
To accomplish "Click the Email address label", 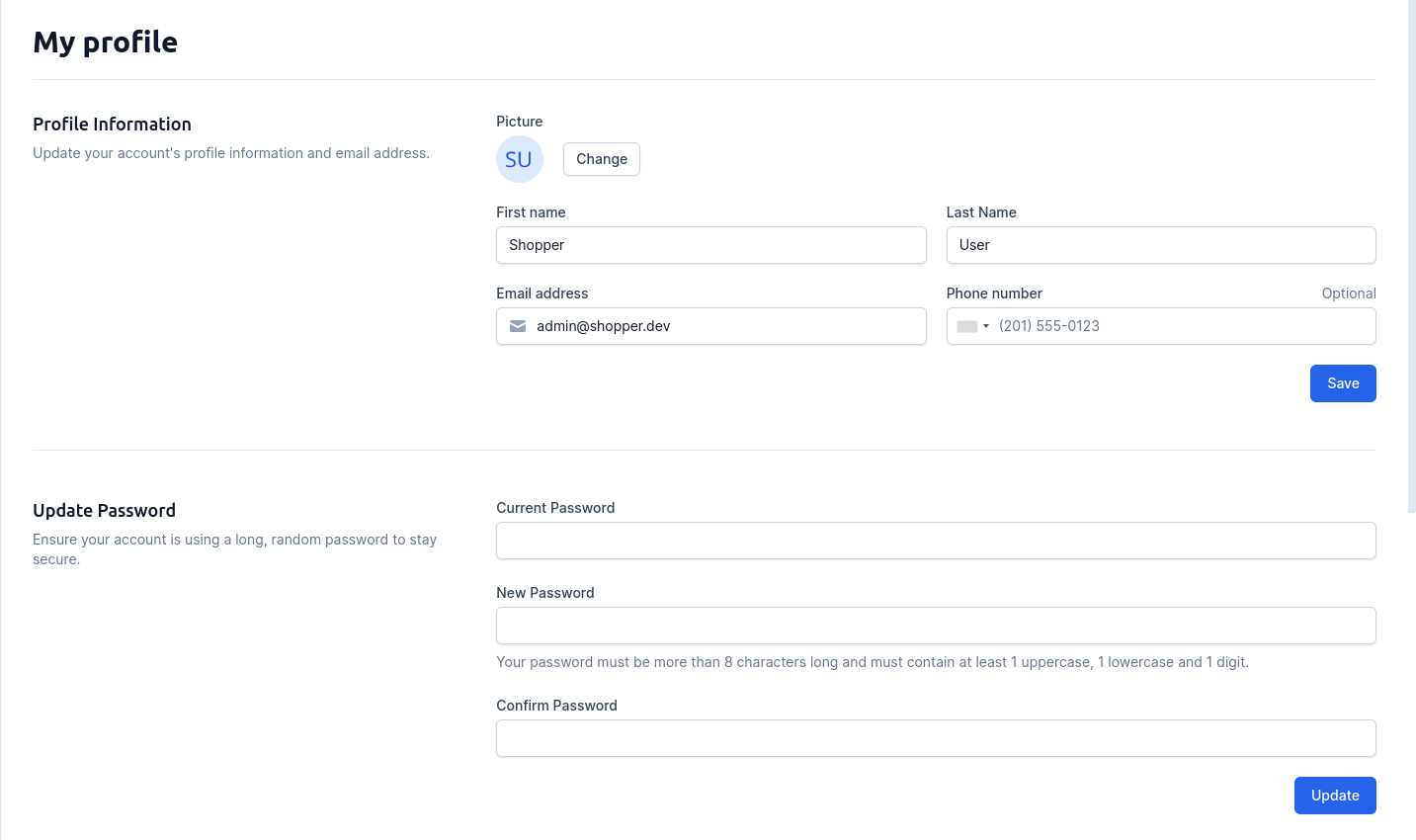I will pyautogui.click(x=541, y=294).
